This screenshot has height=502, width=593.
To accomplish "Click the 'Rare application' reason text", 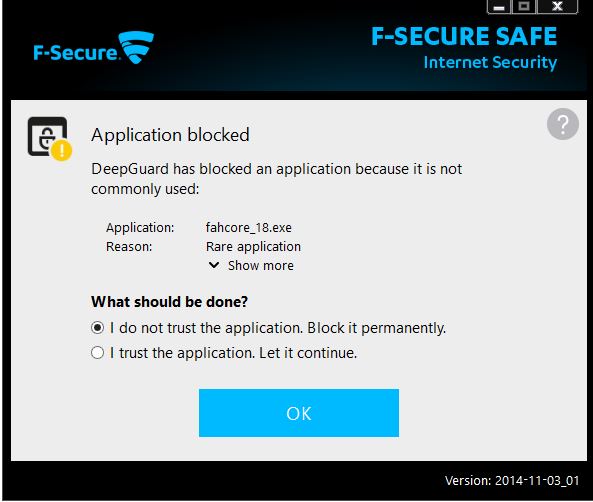I will (253, 247).
